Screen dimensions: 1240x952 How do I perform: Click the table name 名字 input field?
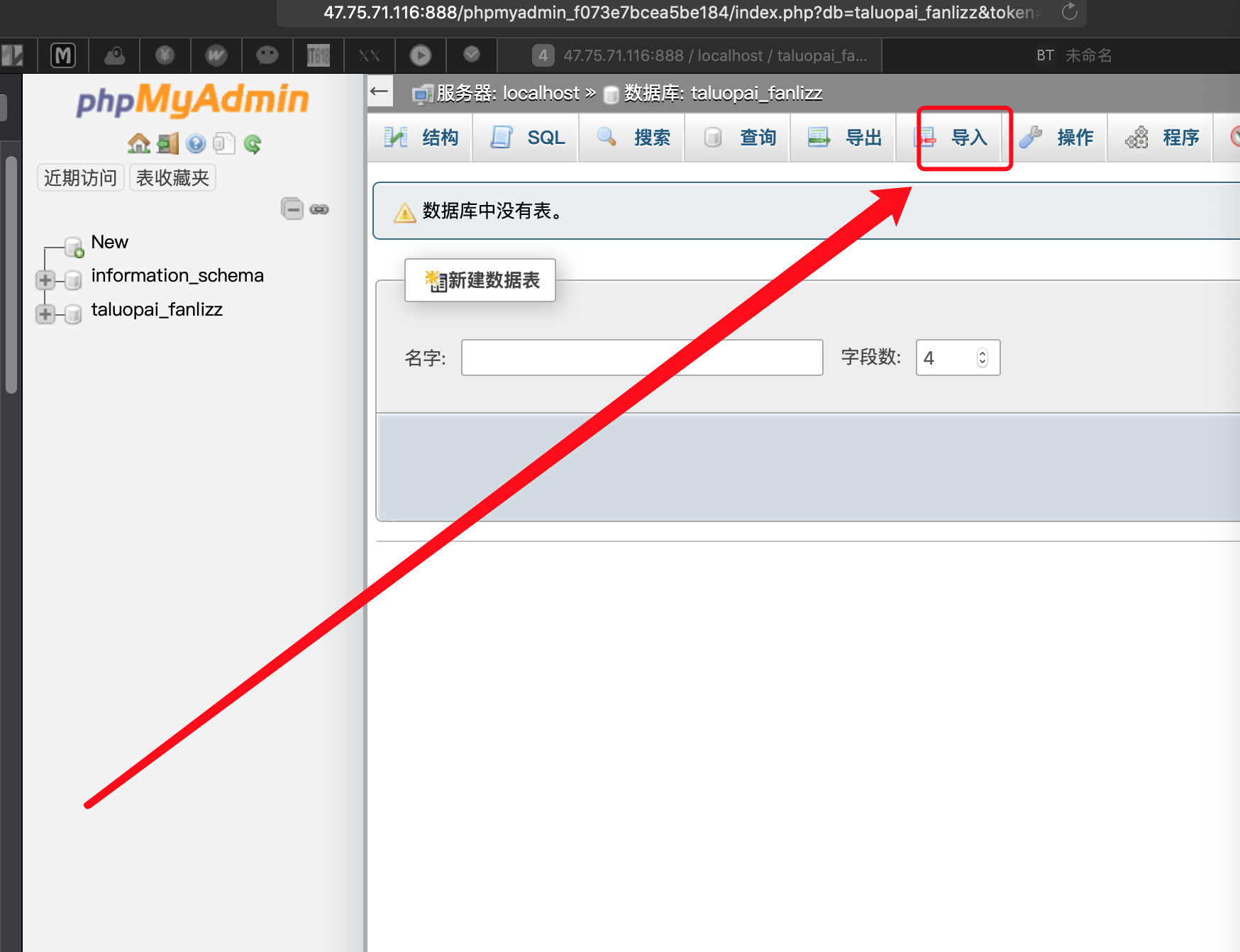pos(641,358)
